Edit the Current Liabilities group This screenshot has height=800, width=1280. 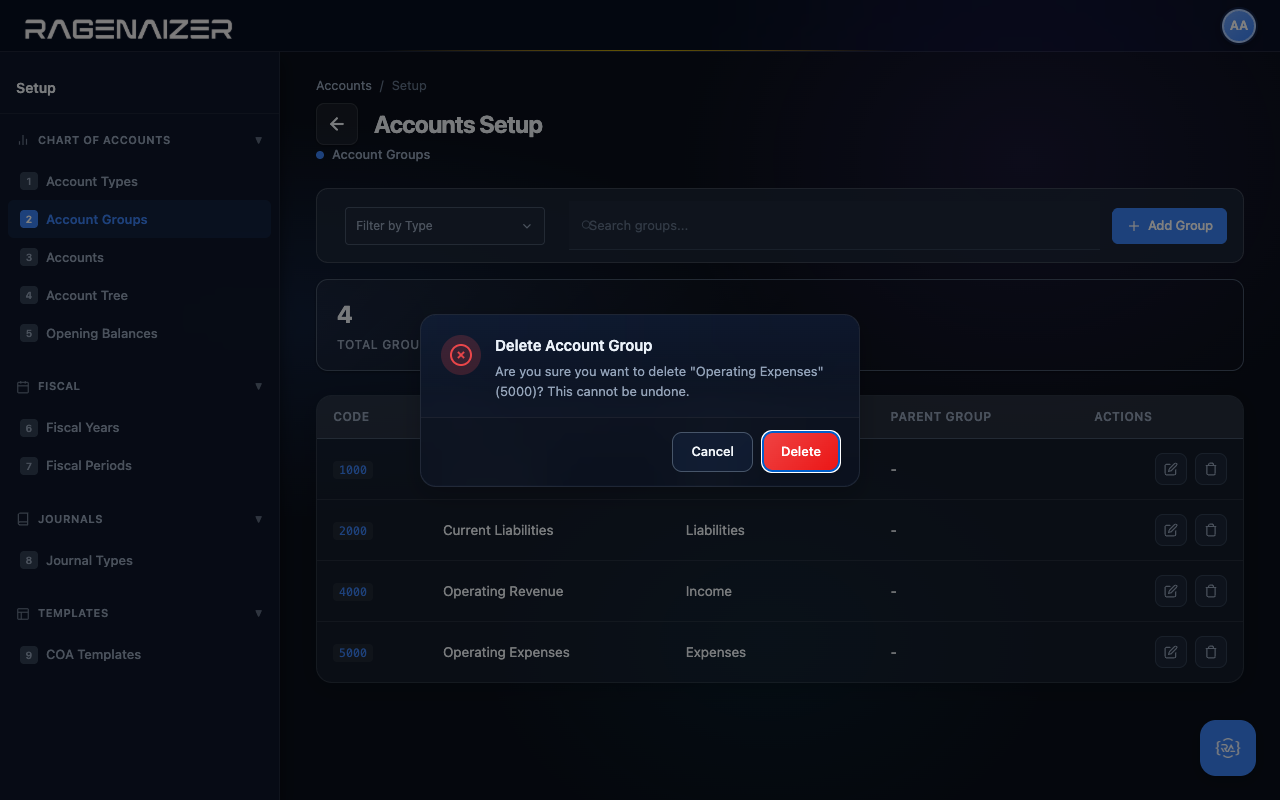pos(1170,530)
